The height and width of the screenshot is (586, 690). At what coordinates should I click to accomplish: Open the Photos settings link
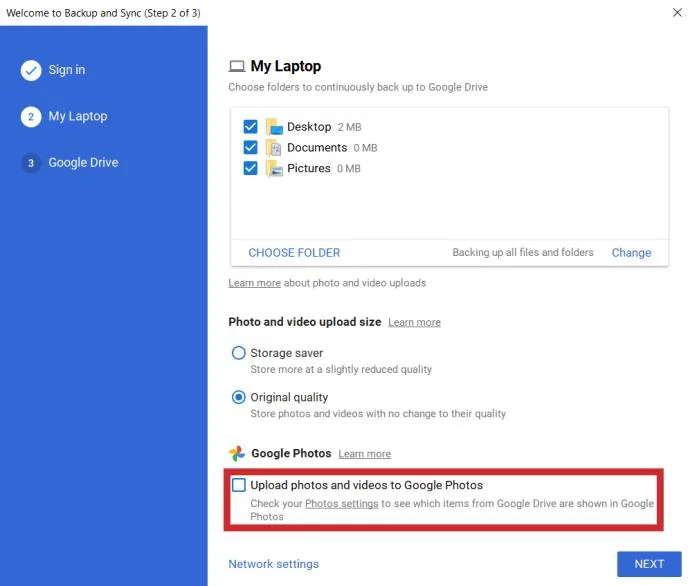click(x=341, y=504)
